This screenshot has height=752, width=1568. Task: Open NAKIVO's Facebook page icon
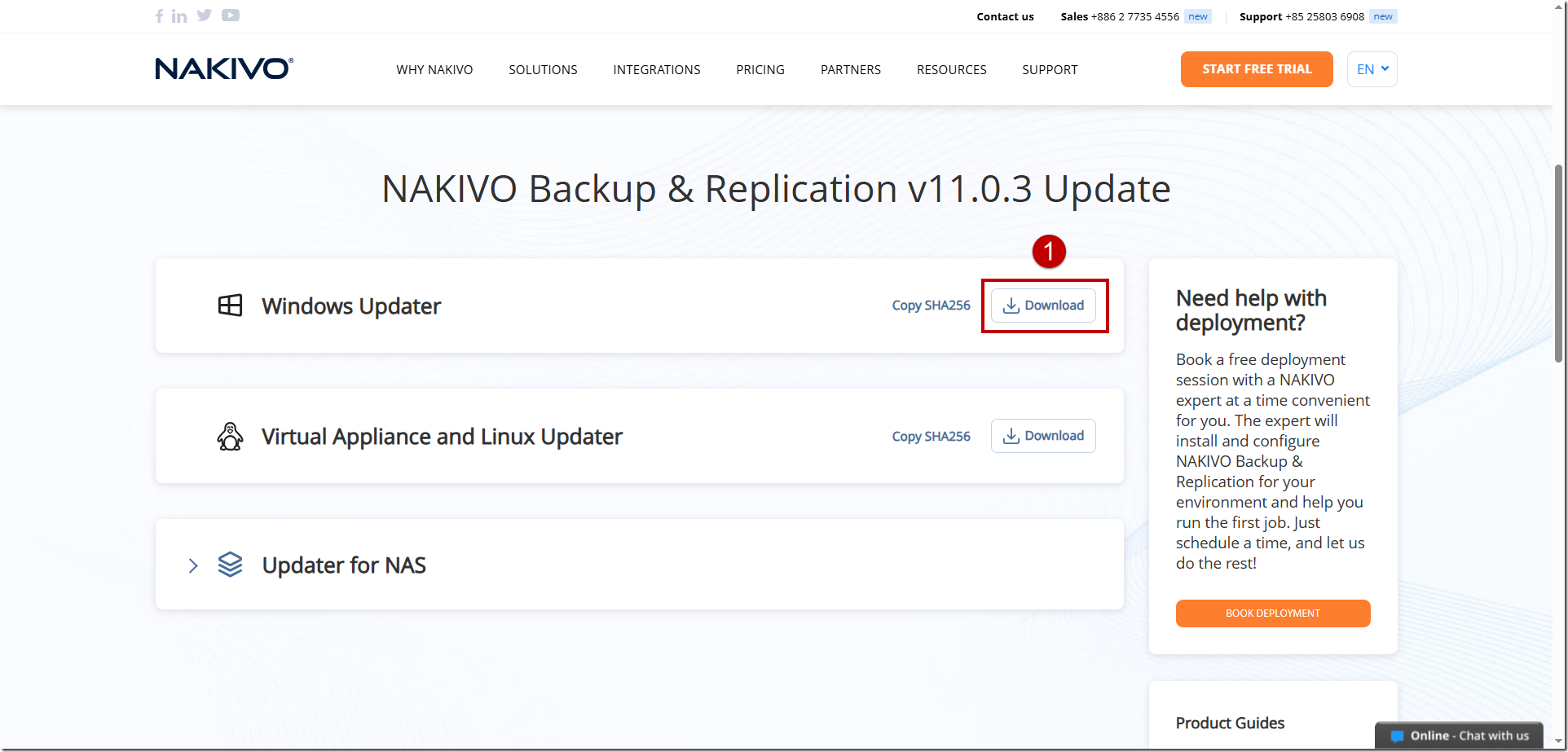pos(159,16)
